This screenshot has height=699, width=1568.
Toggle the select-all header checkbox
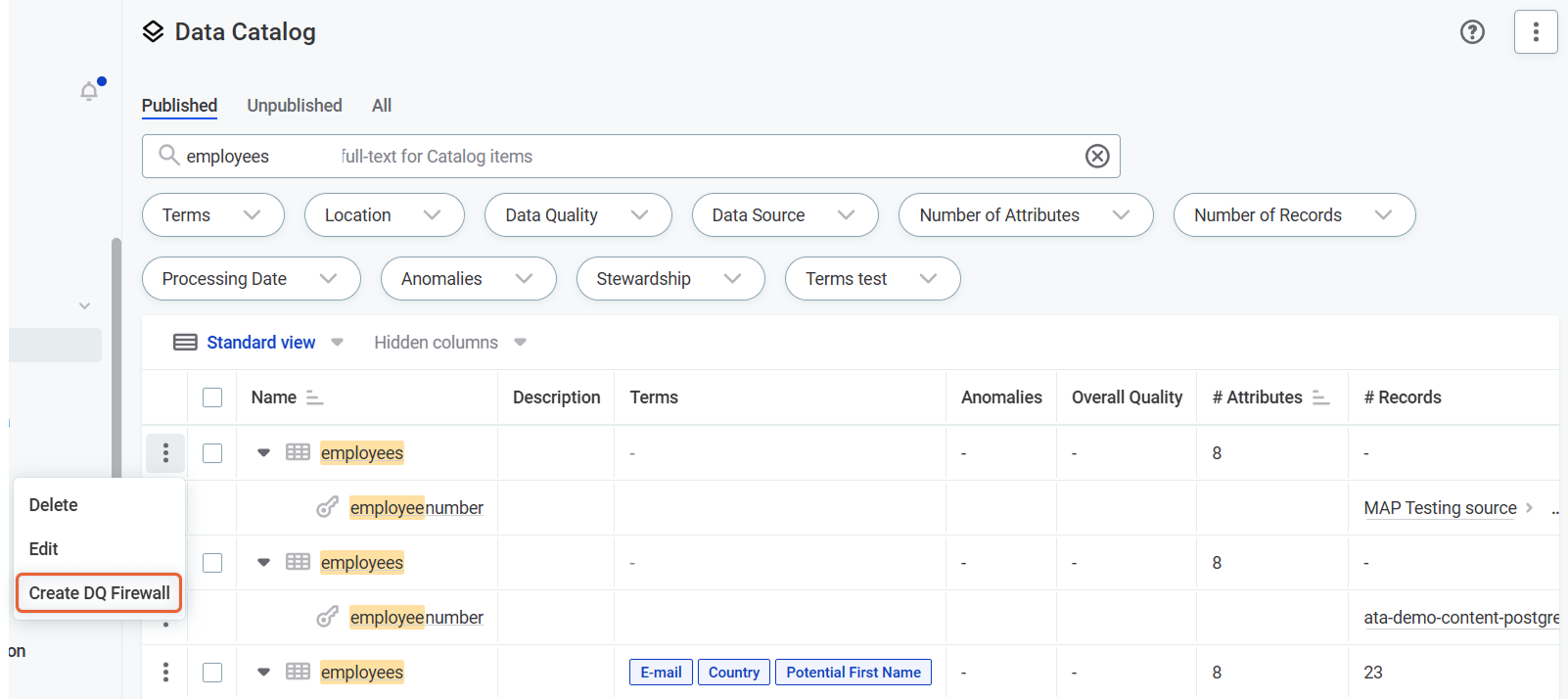[212, 397]
